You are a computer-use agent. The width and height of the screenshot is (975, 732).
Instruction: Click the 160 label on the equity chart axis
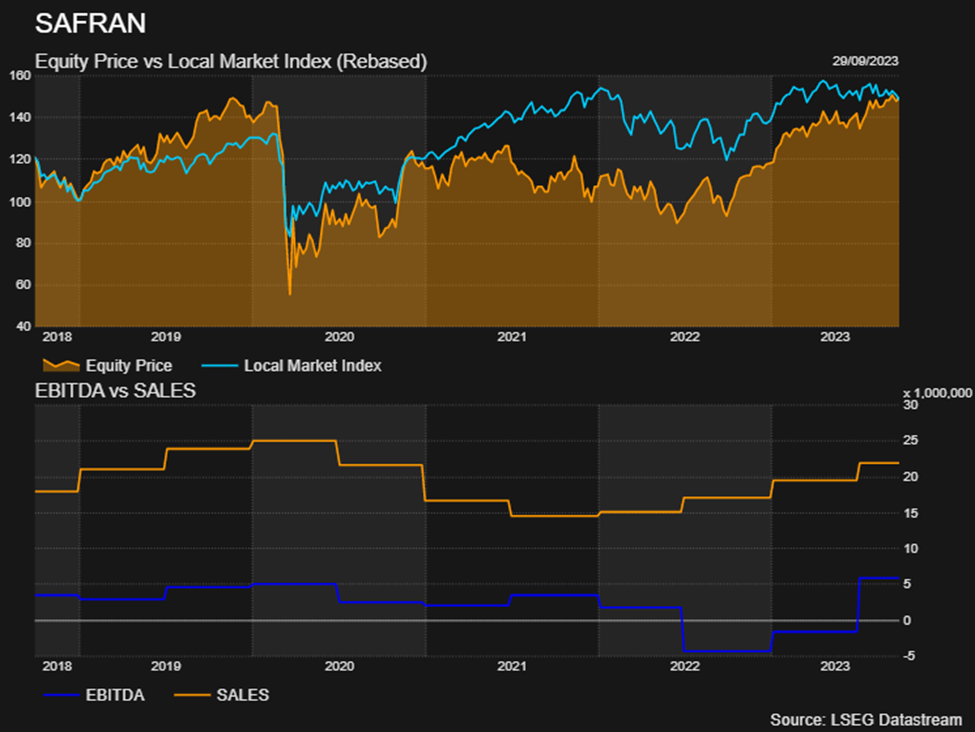(x=21, y=75)
